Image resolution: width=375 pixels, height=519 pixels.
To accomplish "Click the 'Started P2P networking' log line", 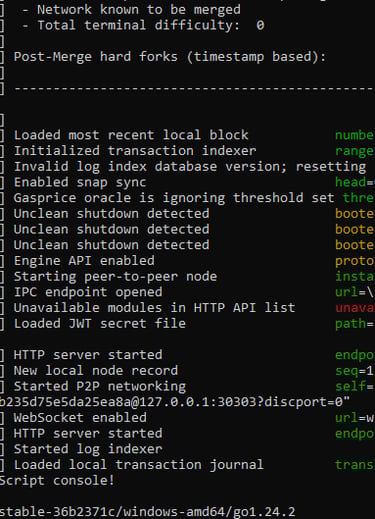I will (100, 386).
